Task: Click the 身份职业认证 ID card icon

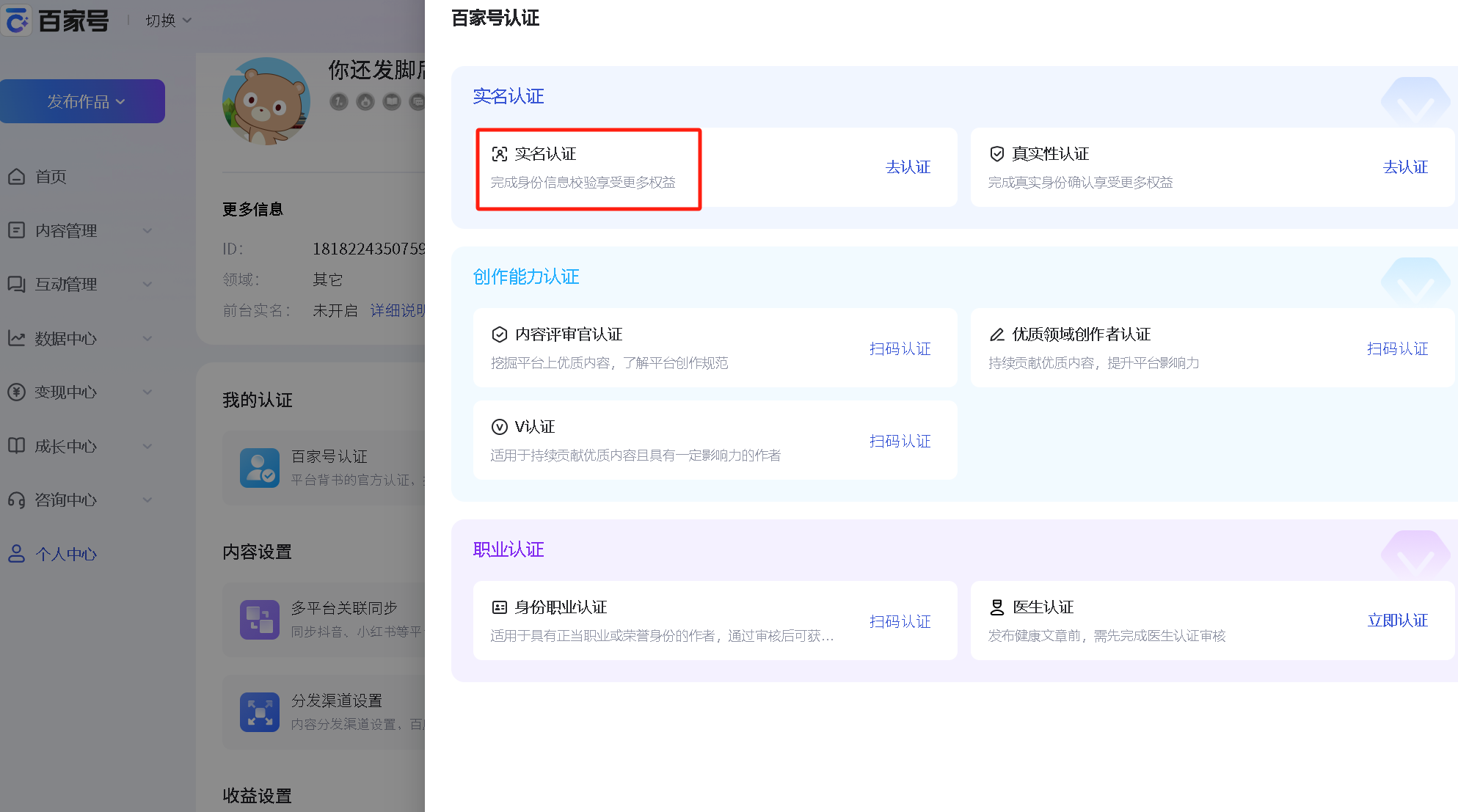Action: pyautogui.click(x=500, y=607)
